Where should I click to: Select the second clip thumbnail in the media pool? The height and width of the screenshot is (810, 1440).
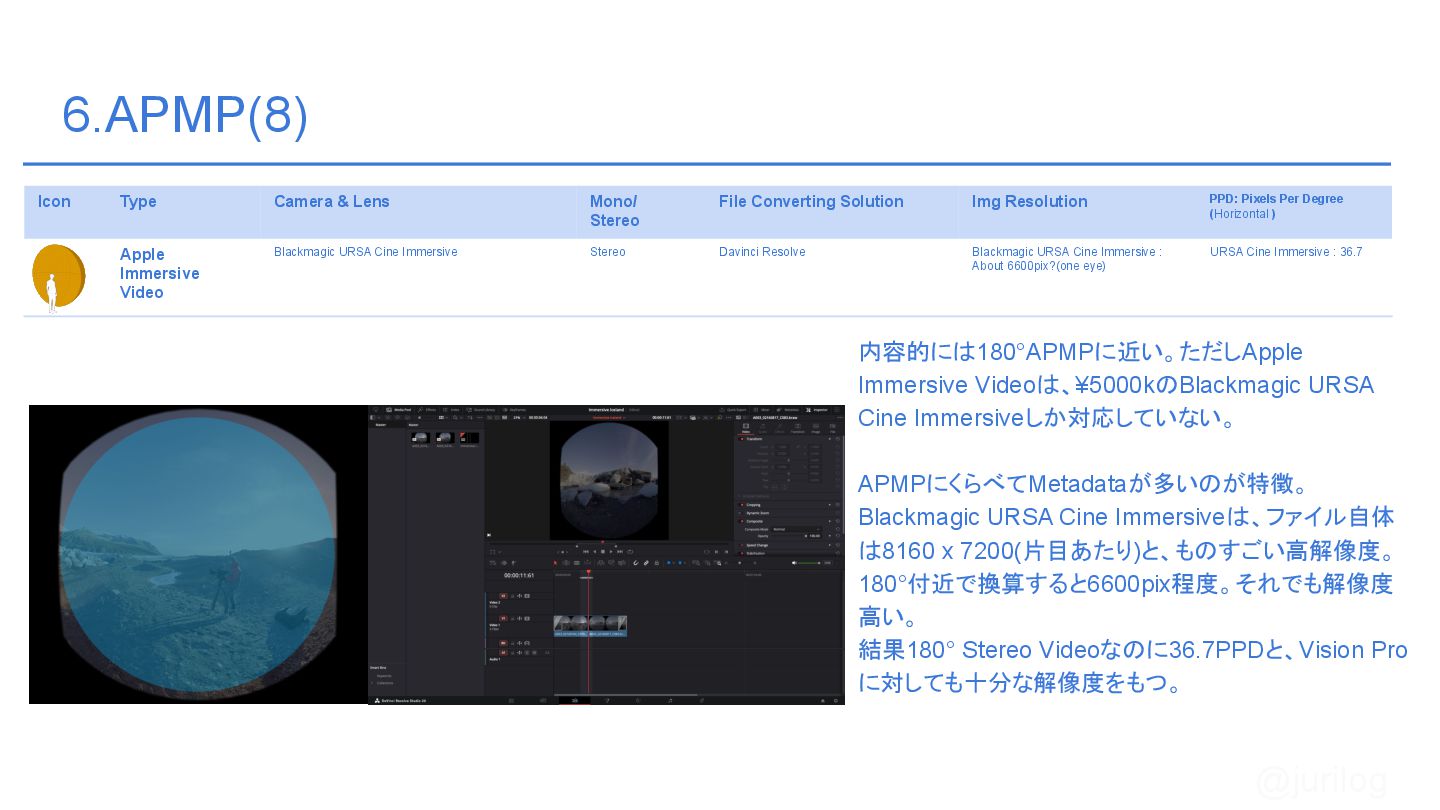445,438
